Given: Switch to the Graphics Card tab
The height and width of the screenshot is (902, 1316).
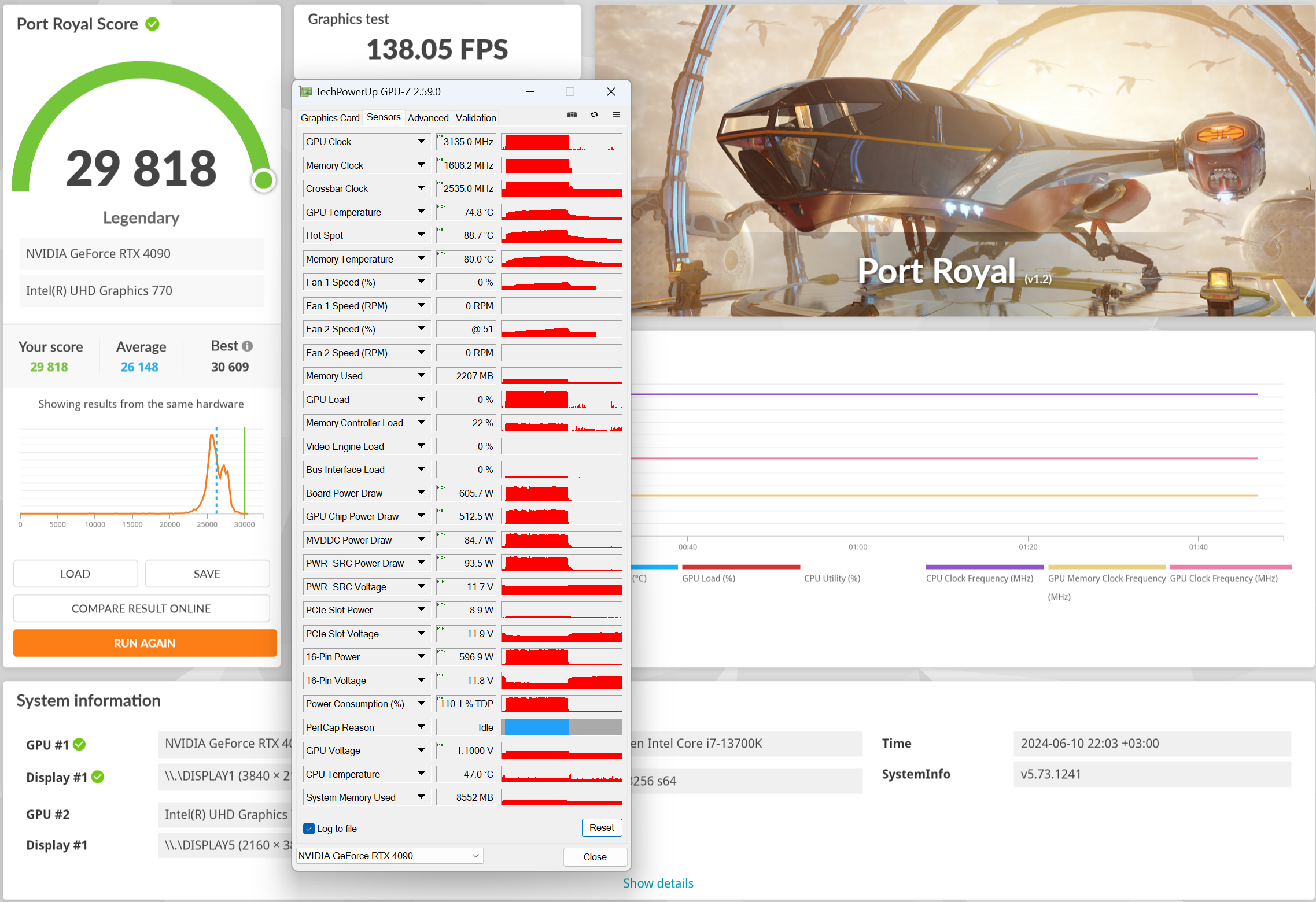Looking at the screenshot, I should (330, 118).
